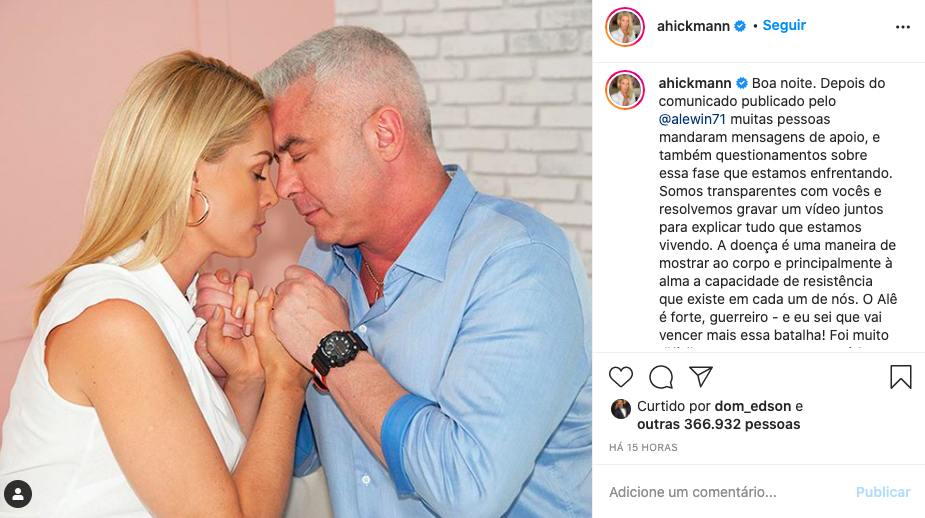
Task: Open ahickmann profile picture in header
Action: point(625,27)
